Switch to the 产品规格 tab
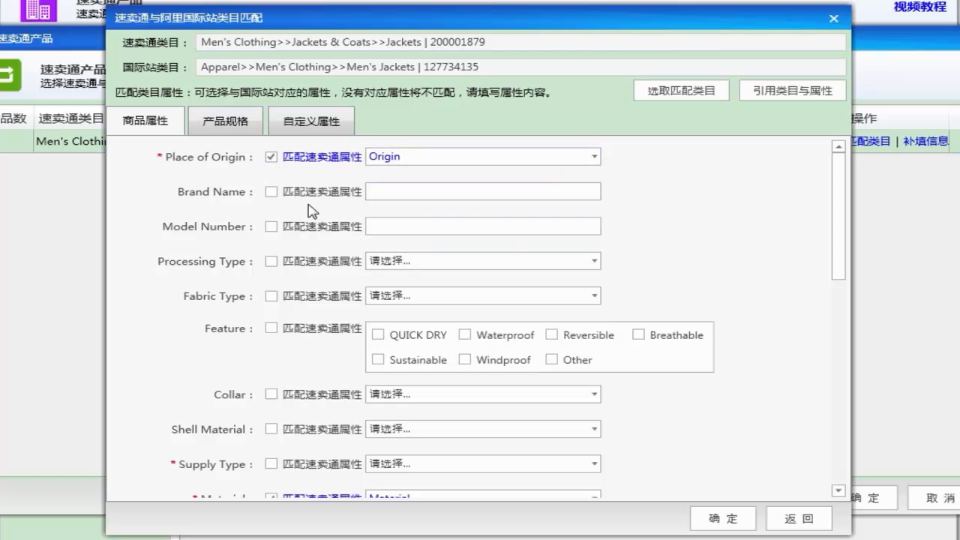This screenshot has width=960, height=540. [x=225, y=121]
